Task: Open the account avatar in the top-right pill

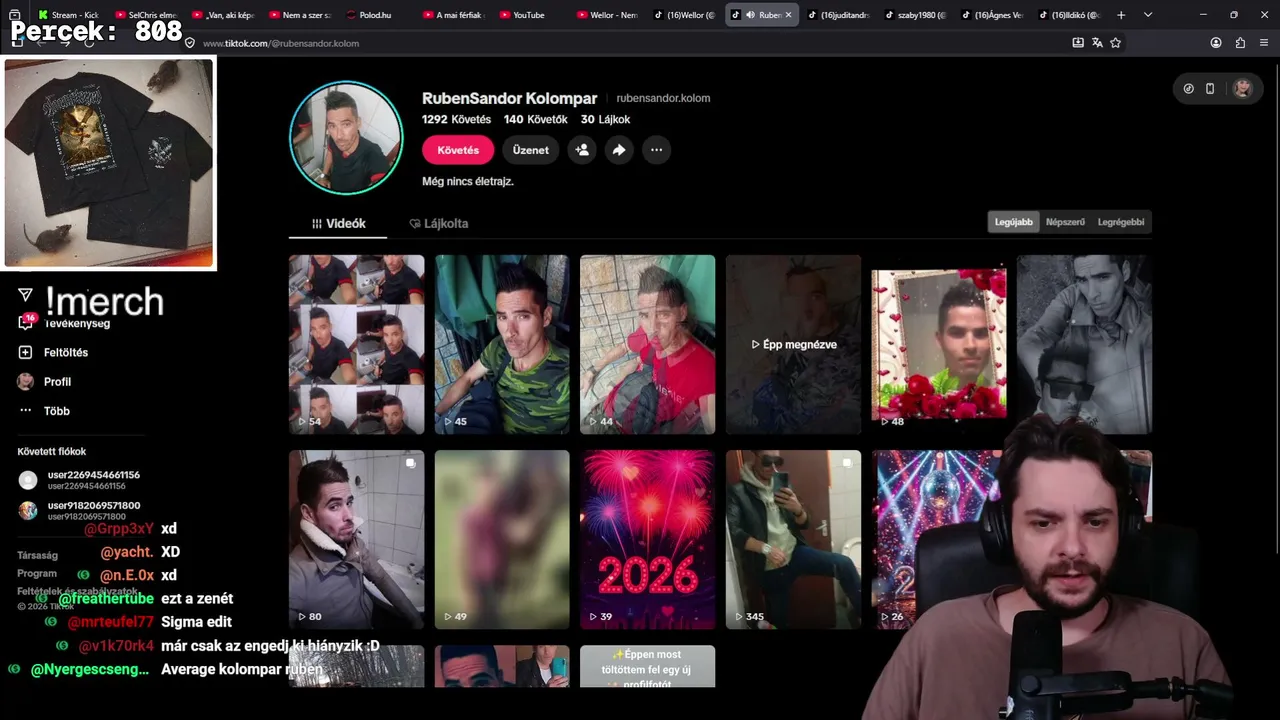Action: [1242, 88]
